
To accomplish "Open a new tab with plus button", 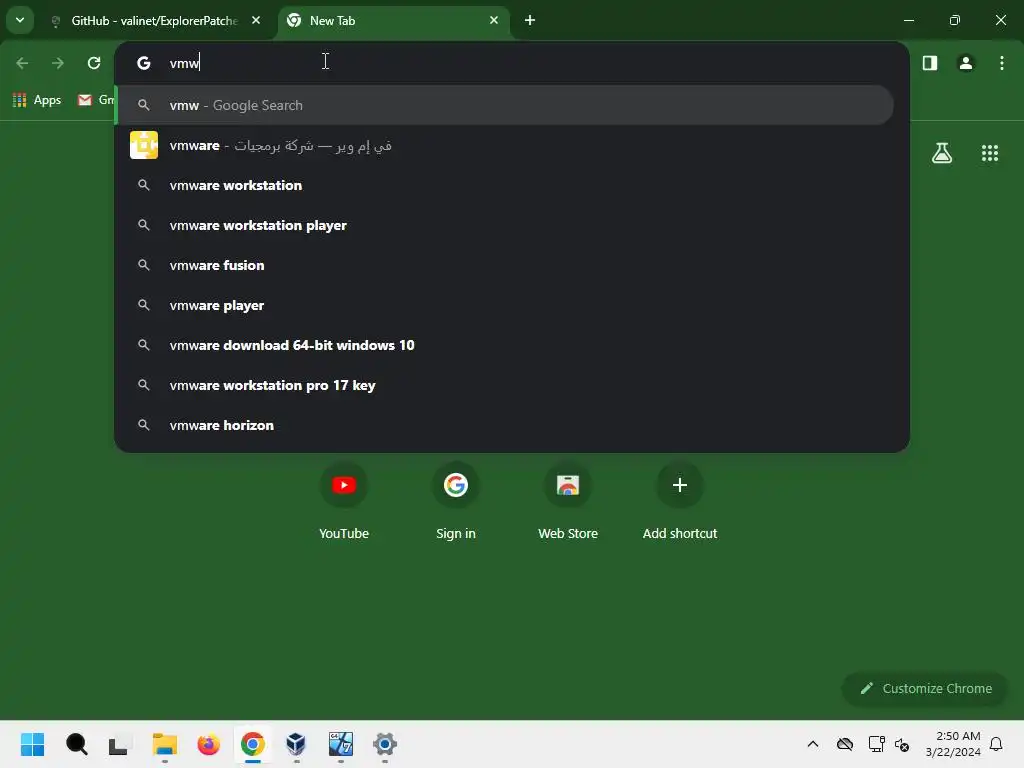I will coord(530,21).
